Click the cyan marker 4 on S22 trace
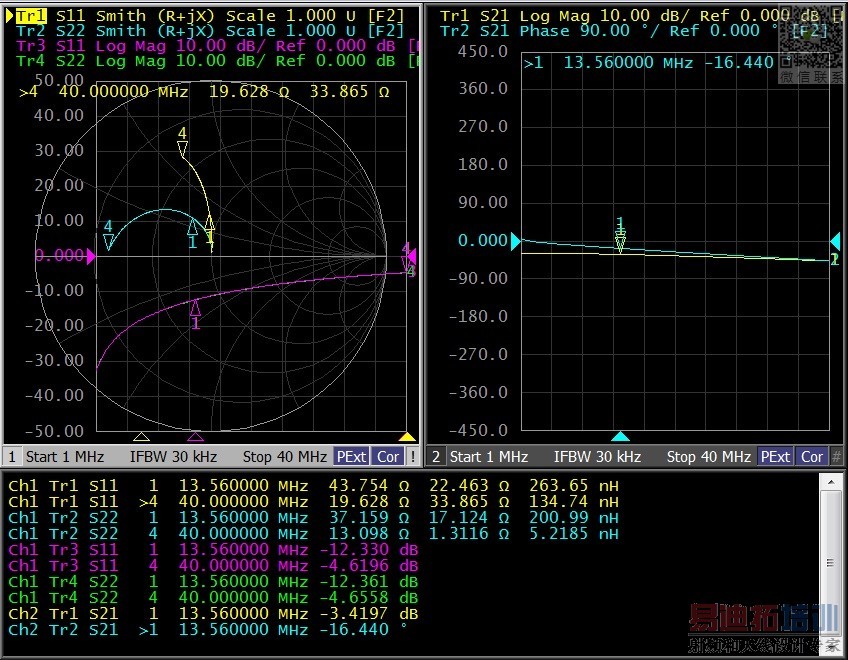Screen dimensions: 848x660 pos(108,240)
